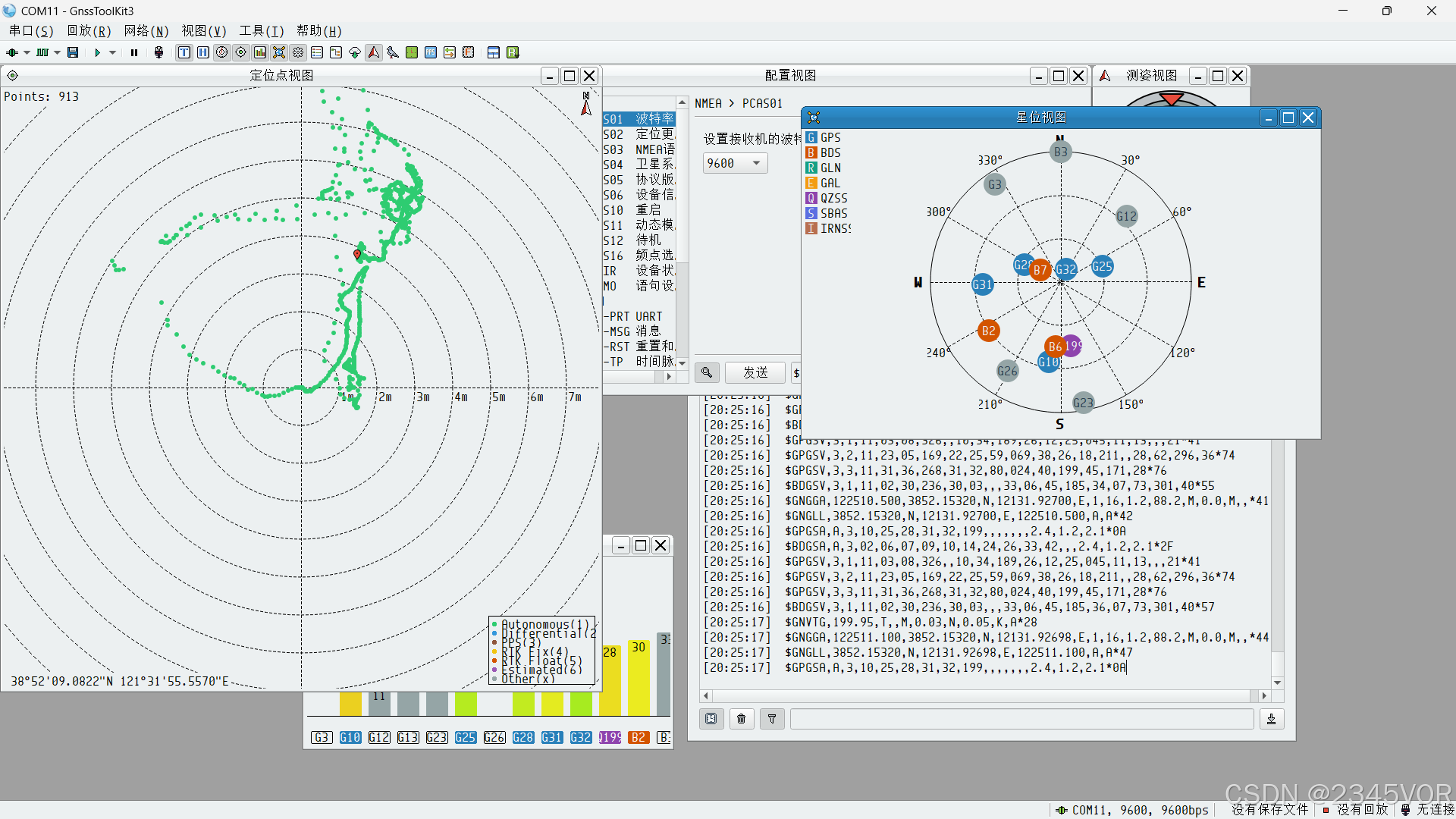
Task: Click the PPS toolbar icon
Action: coord(431,52)
